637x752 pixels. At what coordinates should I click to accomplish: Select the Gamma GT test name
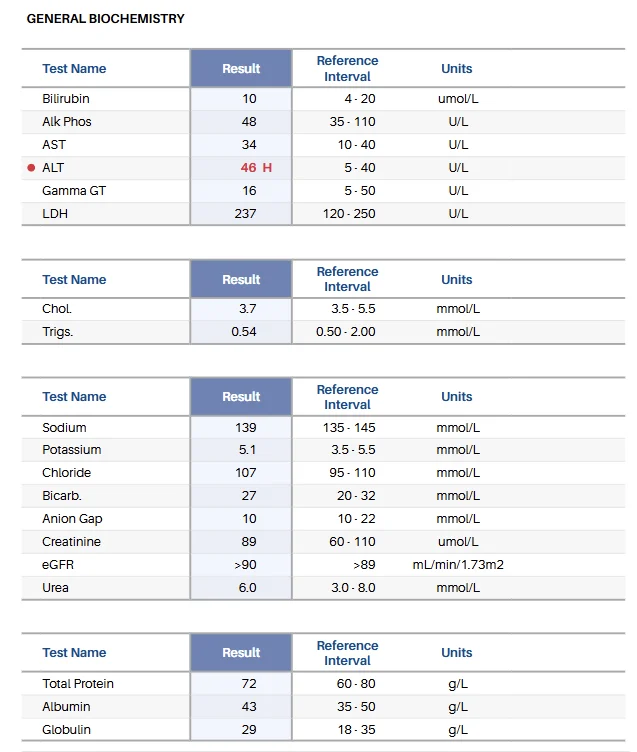pyautogui.click(x=74, y=191)
